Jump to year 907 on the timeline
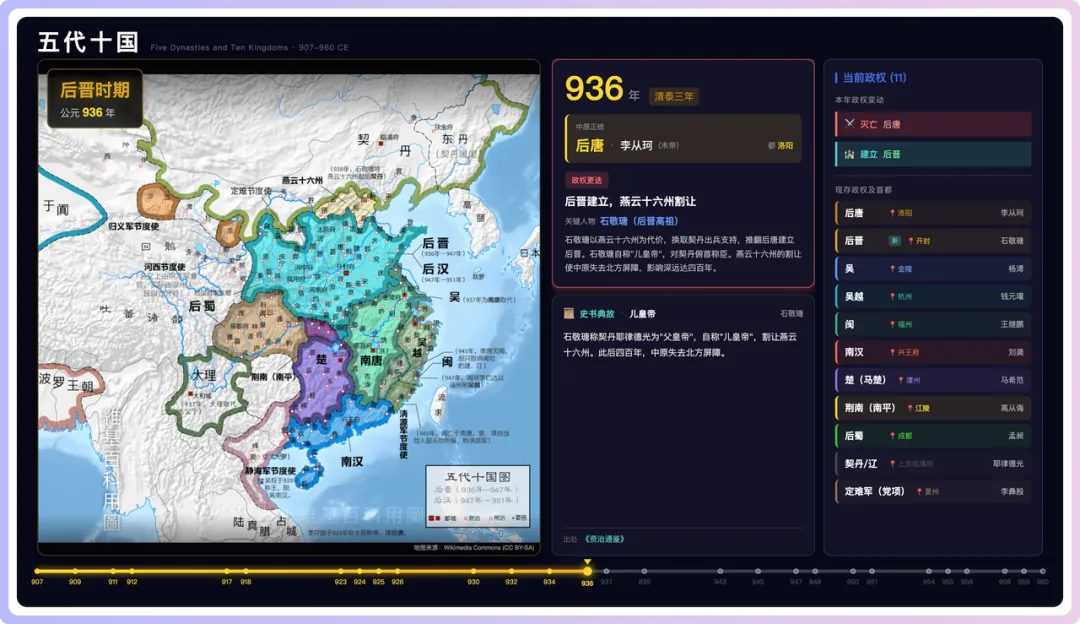The height and width of the screenshot is (624, 1080). pyautogui.click(x=37, y=571)
